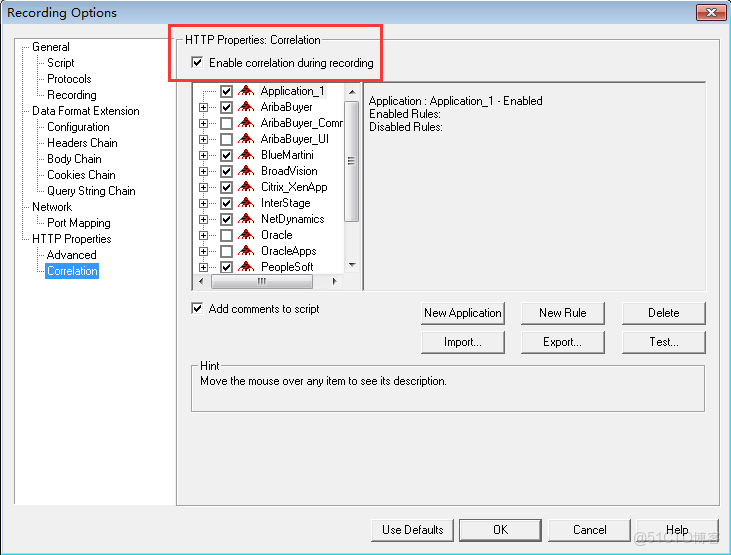The height and width of the screenshot is (555, 731).
Task: Uncheck the Application_1 checkbox
Action: tap(227, 91)
